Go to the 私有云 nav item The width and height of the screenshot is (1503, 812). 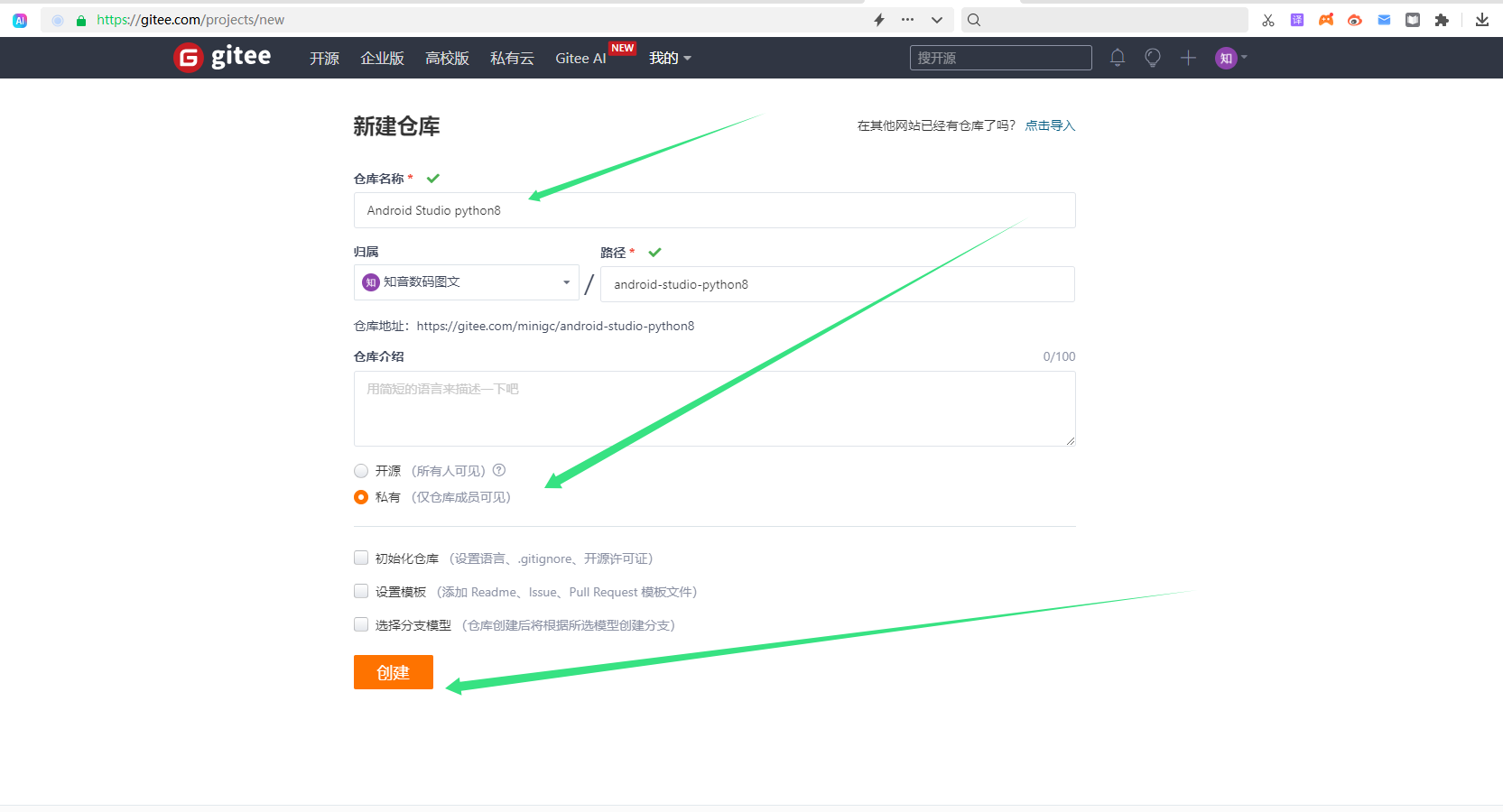512,59
